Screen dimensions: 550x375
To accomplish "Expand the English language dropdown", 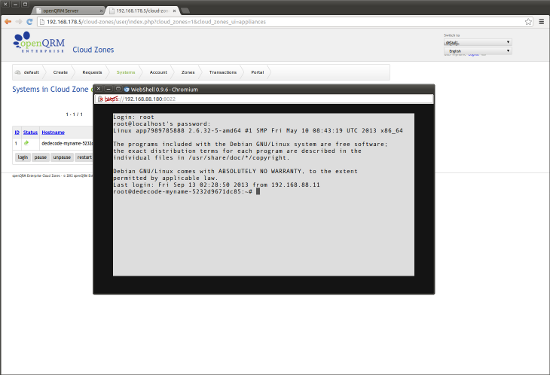I will point(477,51).
